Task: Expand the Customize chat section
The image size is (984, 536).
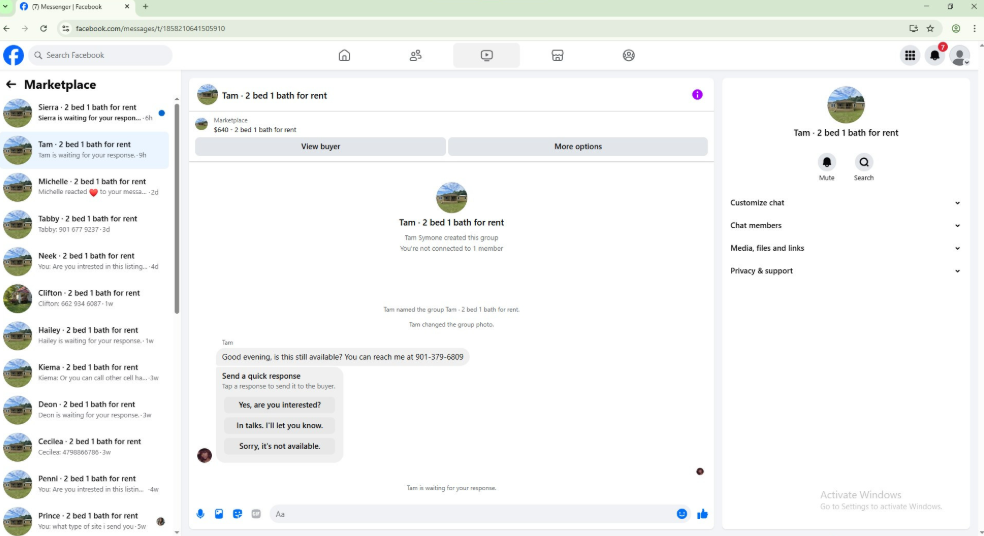Action: point(845,203)
